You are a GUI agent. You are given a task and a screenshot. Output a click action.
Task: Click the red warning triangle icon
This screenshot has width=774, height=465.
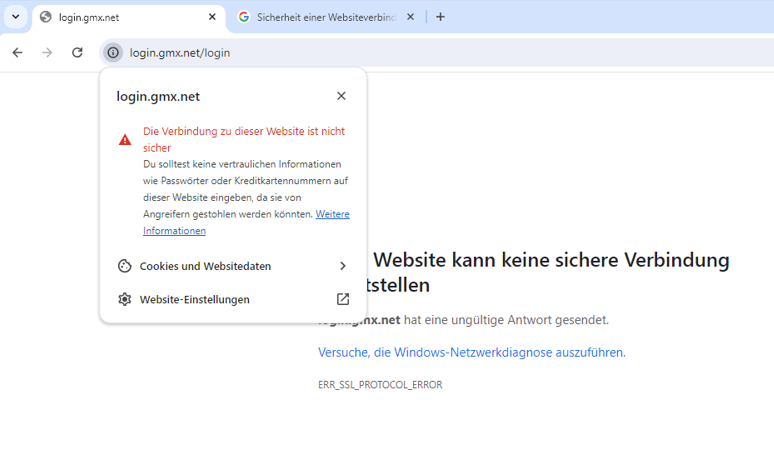125,140
